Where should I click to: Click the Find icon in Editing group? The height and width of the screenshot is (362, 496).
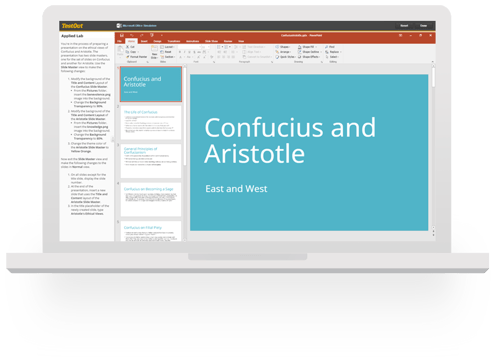(x=327, y=47)
